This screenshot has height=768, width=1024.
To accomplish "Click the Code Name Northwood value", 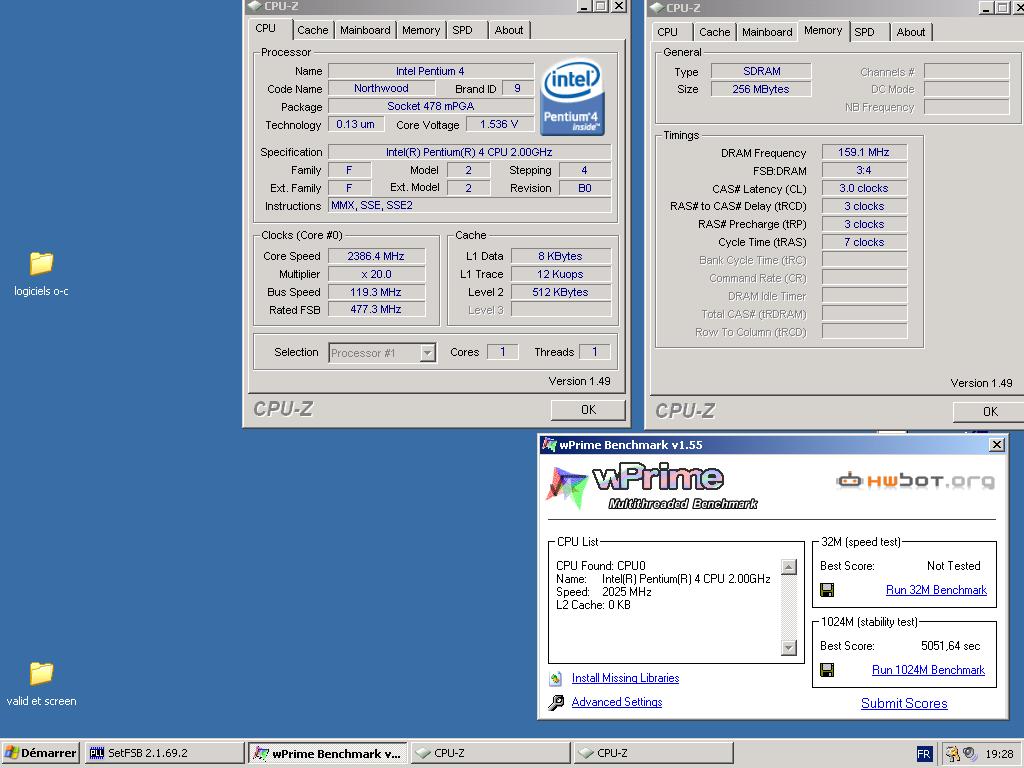I will point(381,88).
